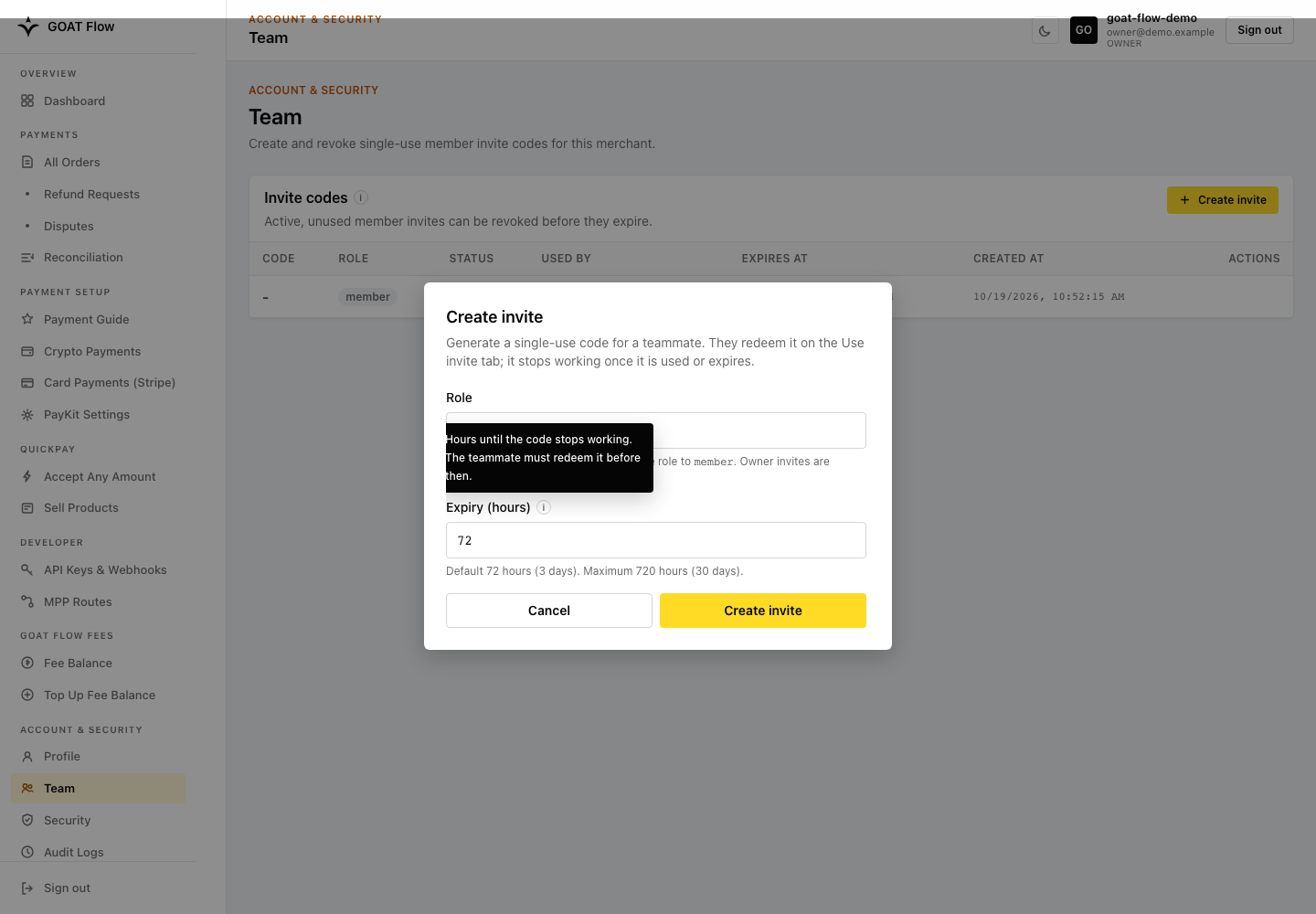Click the Audit Logs clock icon
The image size is (1316, 914).
click(x=27, y=853)
